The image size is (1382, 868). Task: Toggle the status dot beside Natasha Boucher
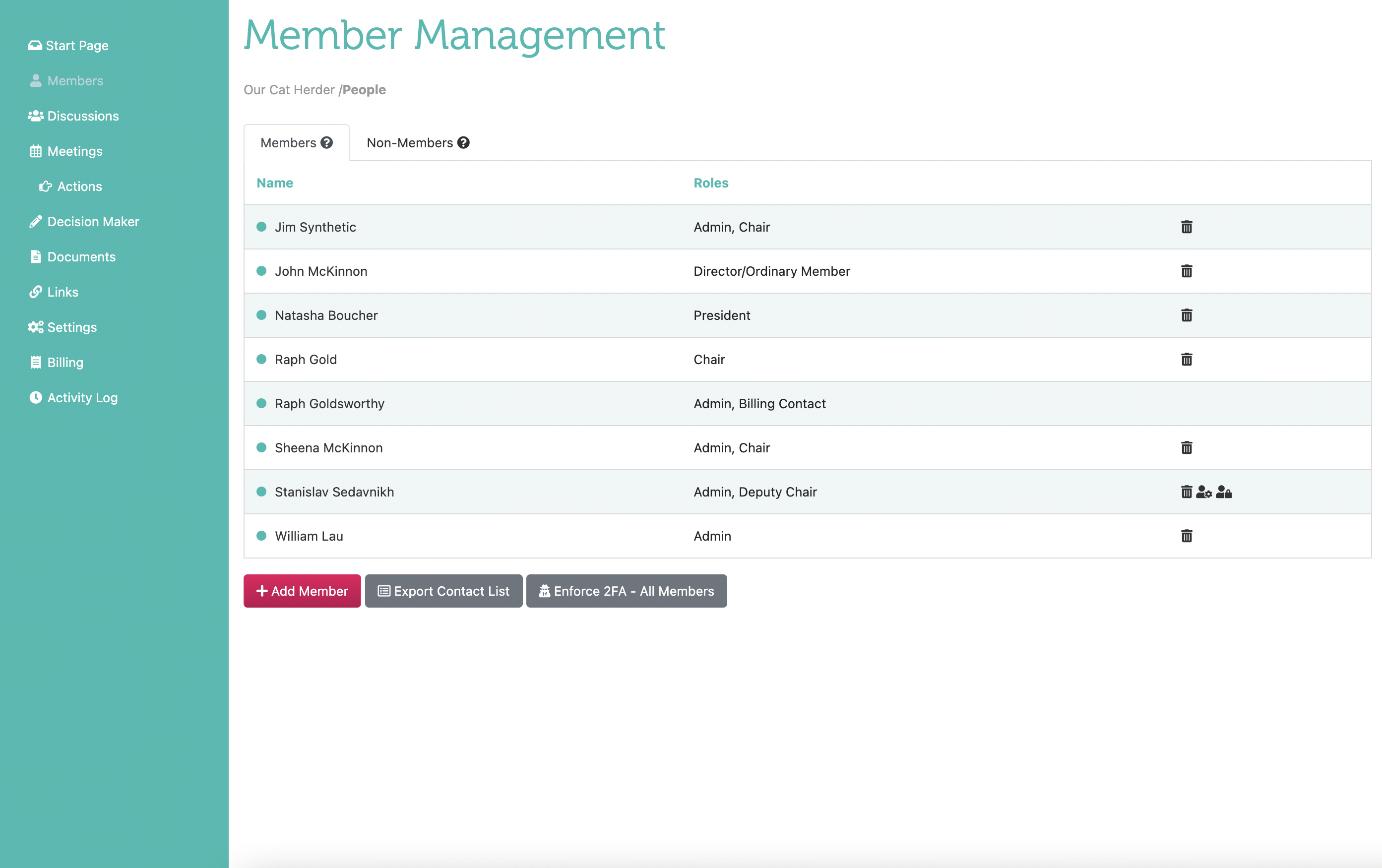[x=262, y=315]
